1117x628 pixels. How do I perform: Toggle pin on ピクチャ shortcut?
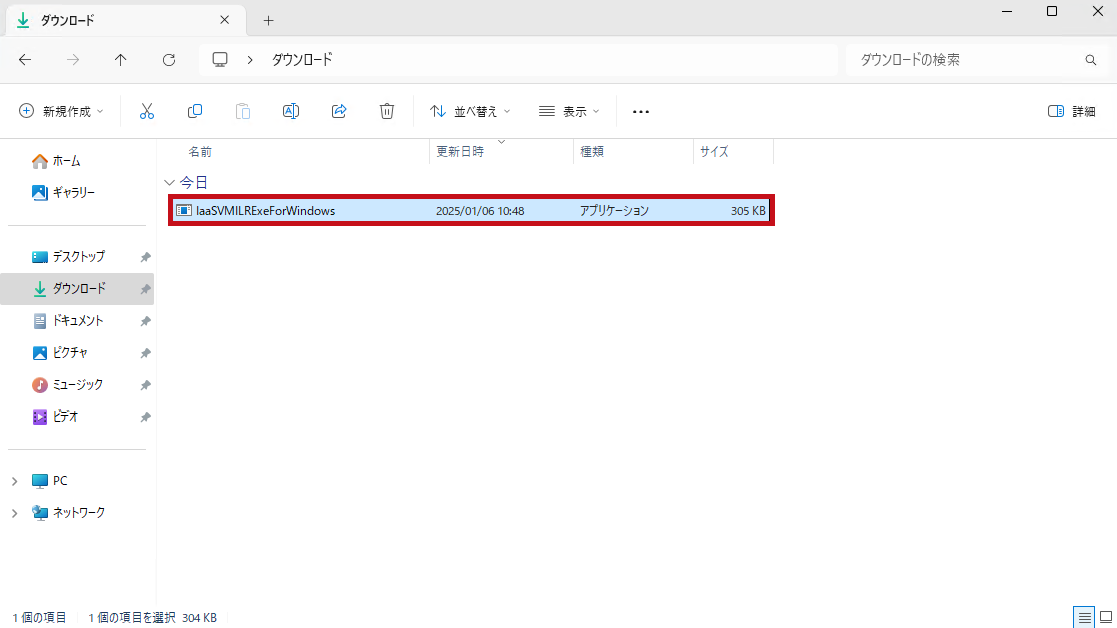coord(145,353)
